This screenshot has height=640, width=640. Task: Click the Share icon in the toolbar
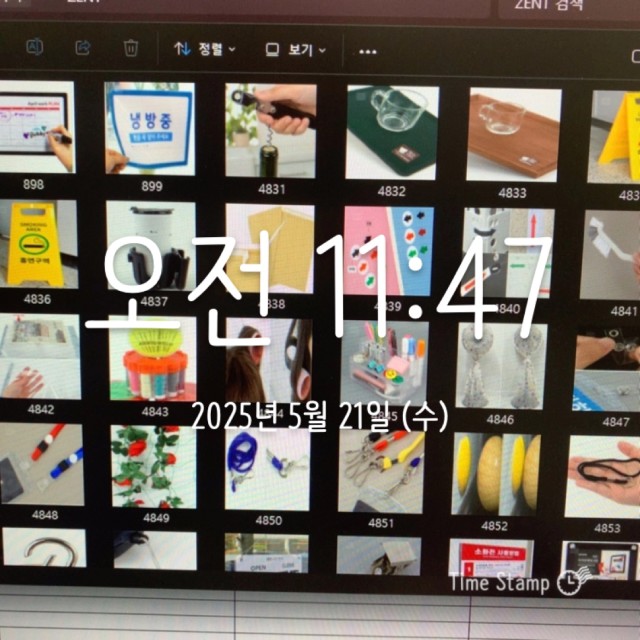point(83,47)
